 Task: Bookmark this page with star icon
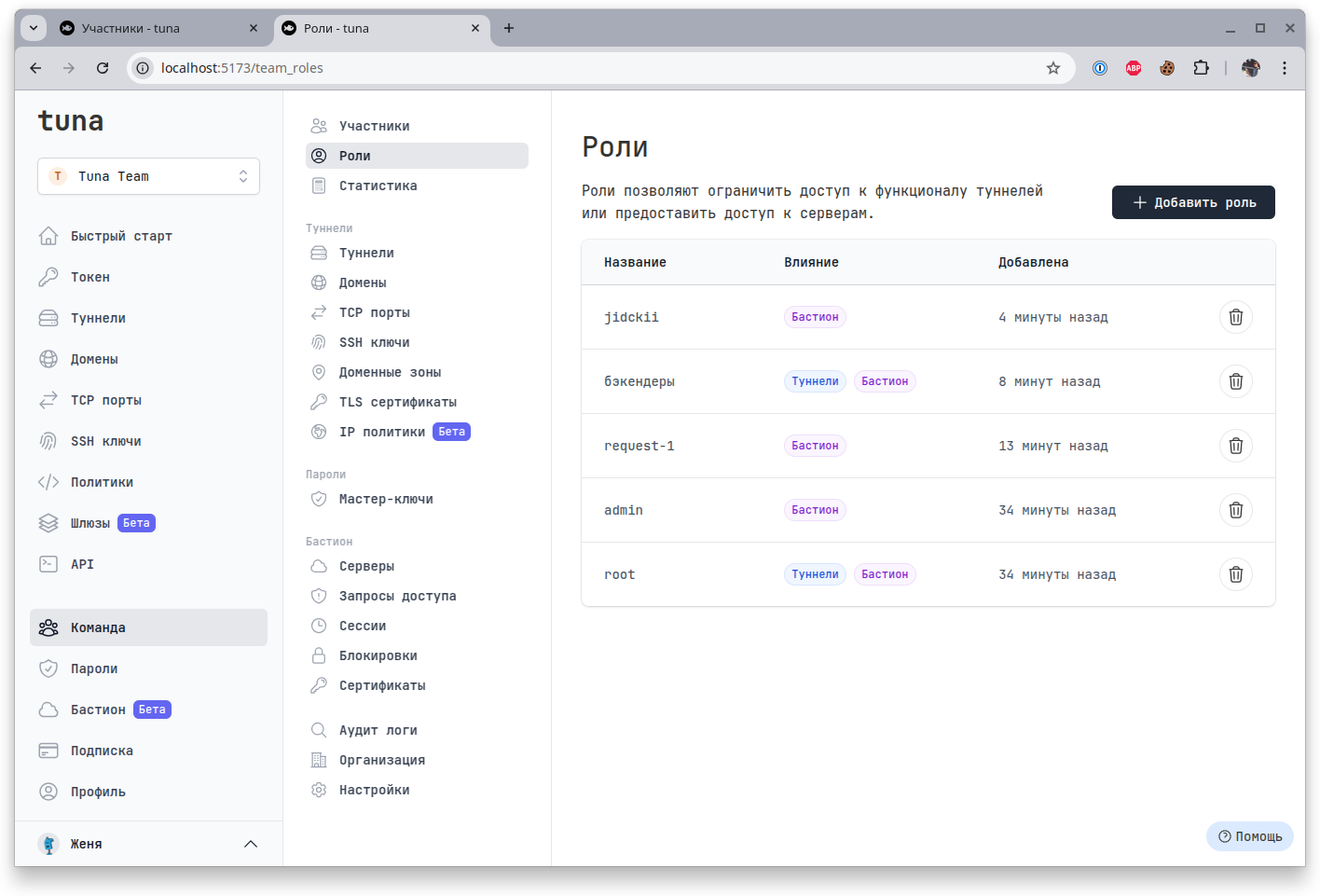tap(1053, 68)
